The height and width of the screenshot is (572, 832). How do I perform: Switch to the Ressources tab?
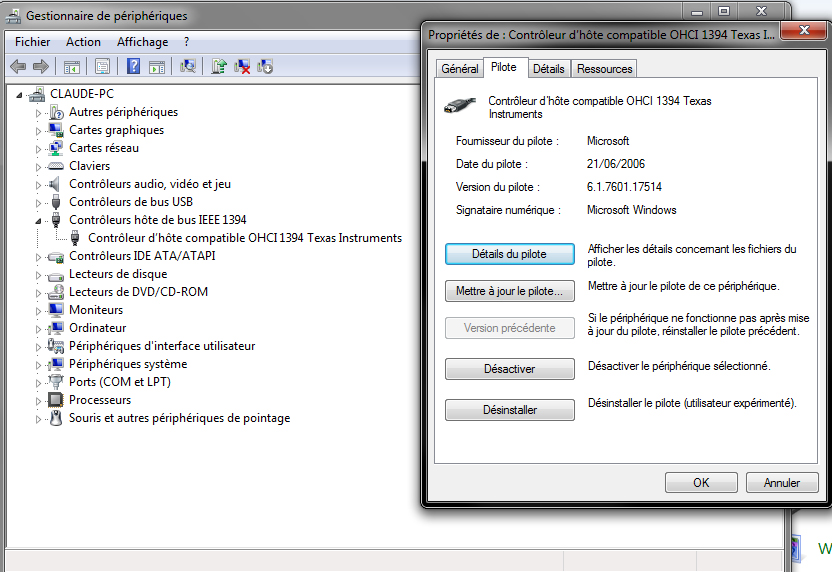(x=604, y=69)
